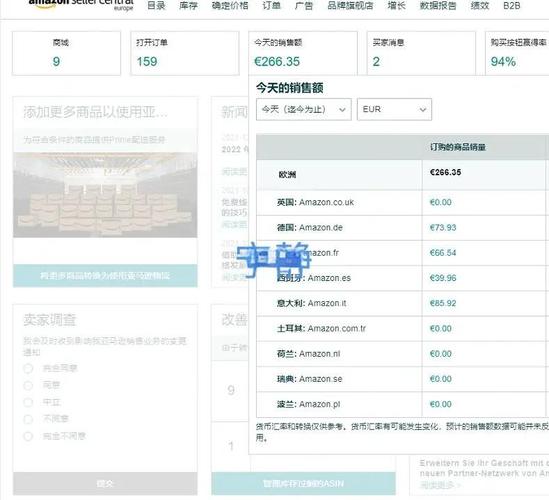
Task: Open the 品牌旗舰店 menu
Action: coord(350,5)
